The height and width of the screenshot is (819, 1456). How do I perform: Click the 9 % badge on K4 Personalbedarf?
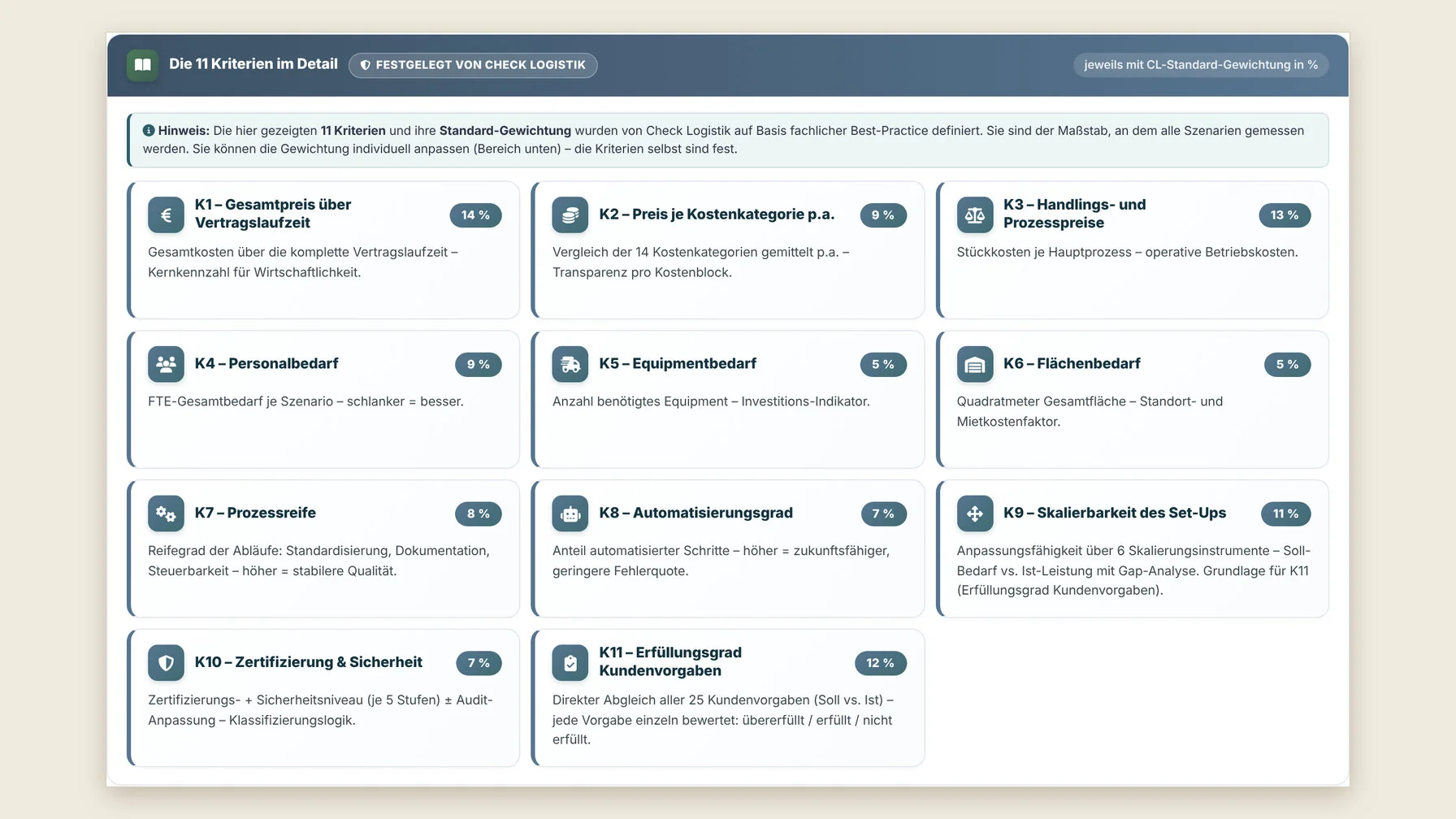pyautogui.click(x=479, y=365)
